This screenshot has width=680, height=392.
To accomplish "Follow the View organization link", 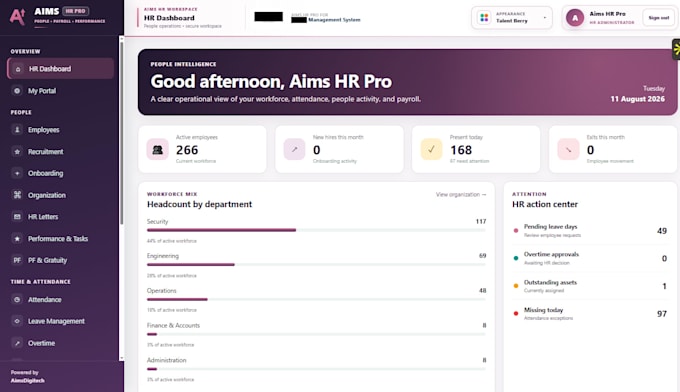I will point(461,195).
